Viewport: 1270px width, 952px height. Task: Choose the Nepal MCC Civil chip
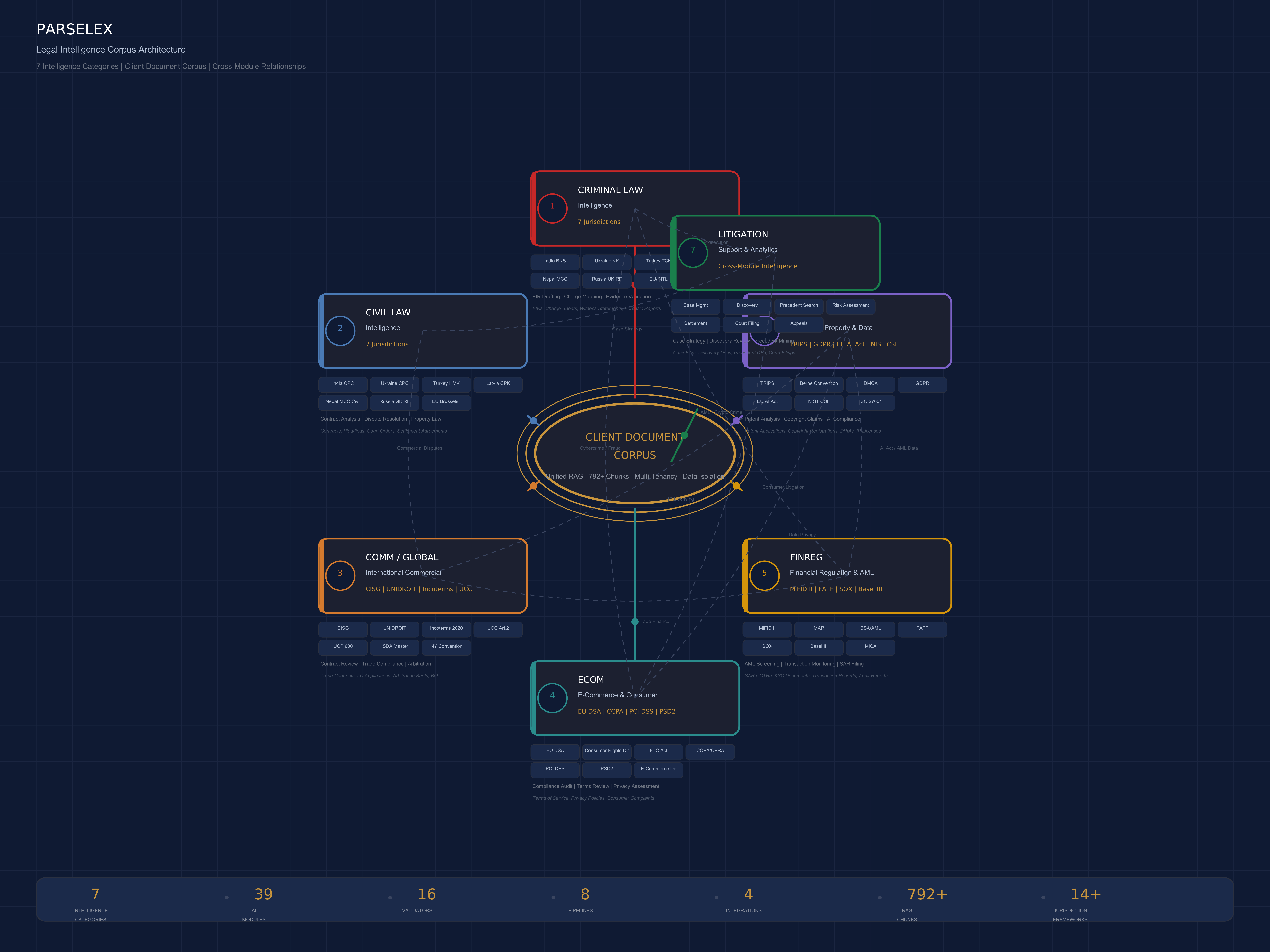click(x=343, y=403)
